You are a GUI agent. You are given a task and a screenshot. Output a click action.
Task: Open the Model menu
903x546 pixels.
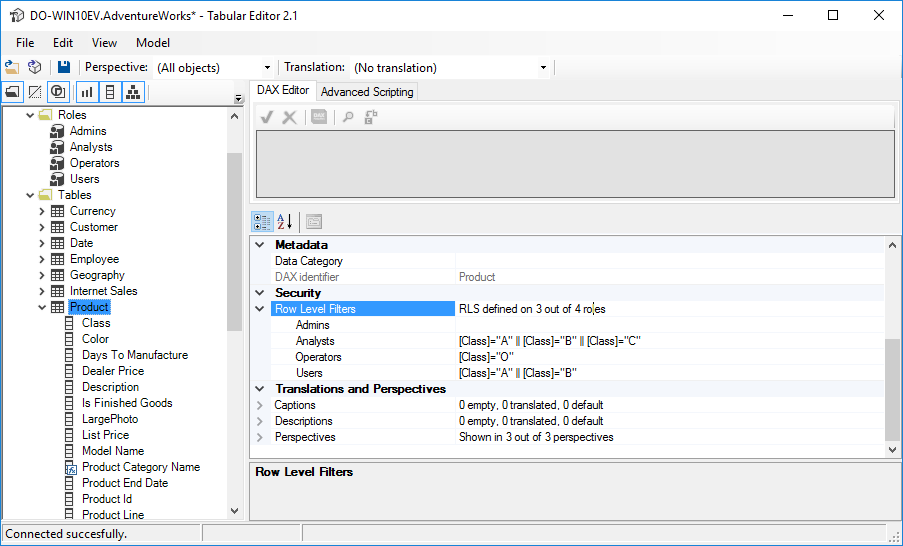click(x=153, y=43)
